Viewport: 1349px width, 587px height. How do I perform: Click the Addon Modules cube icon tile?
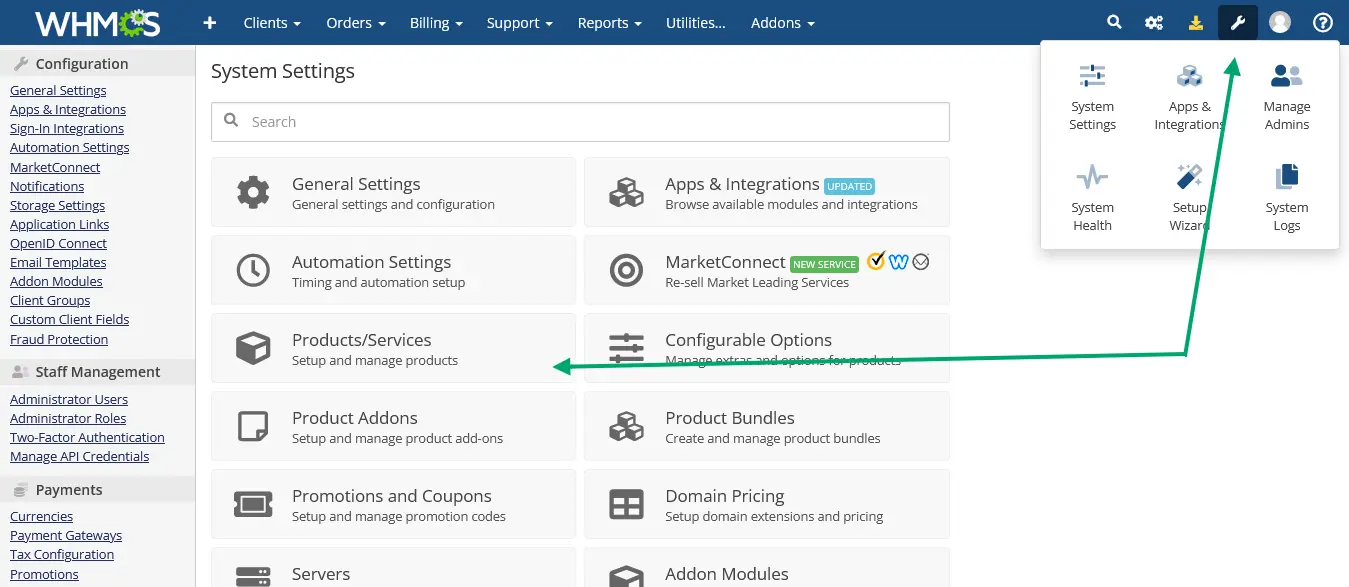point(626,577)
